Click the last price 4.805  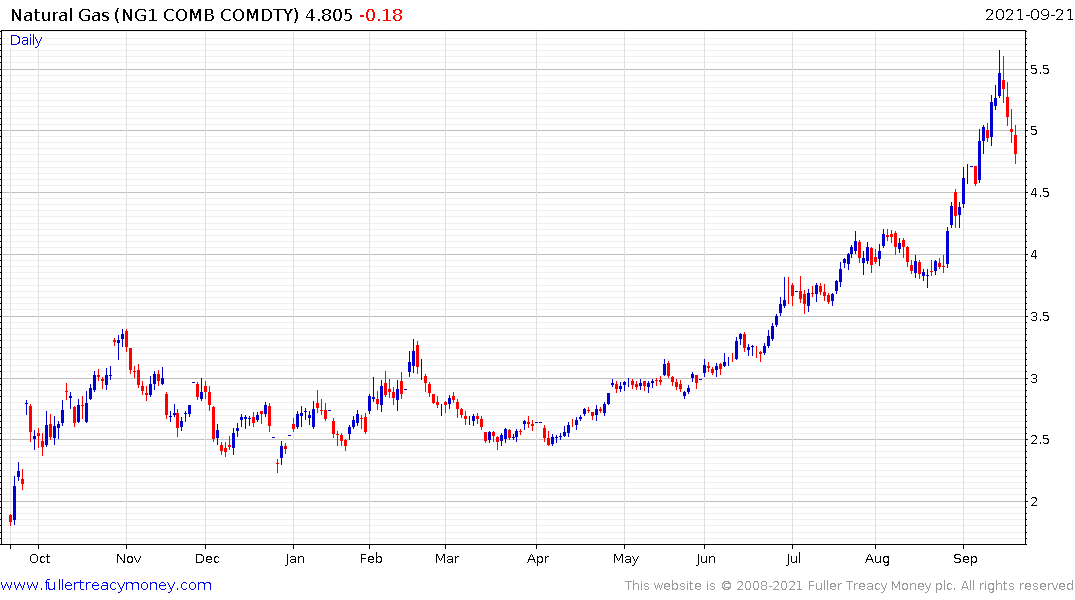click(329, 15)
